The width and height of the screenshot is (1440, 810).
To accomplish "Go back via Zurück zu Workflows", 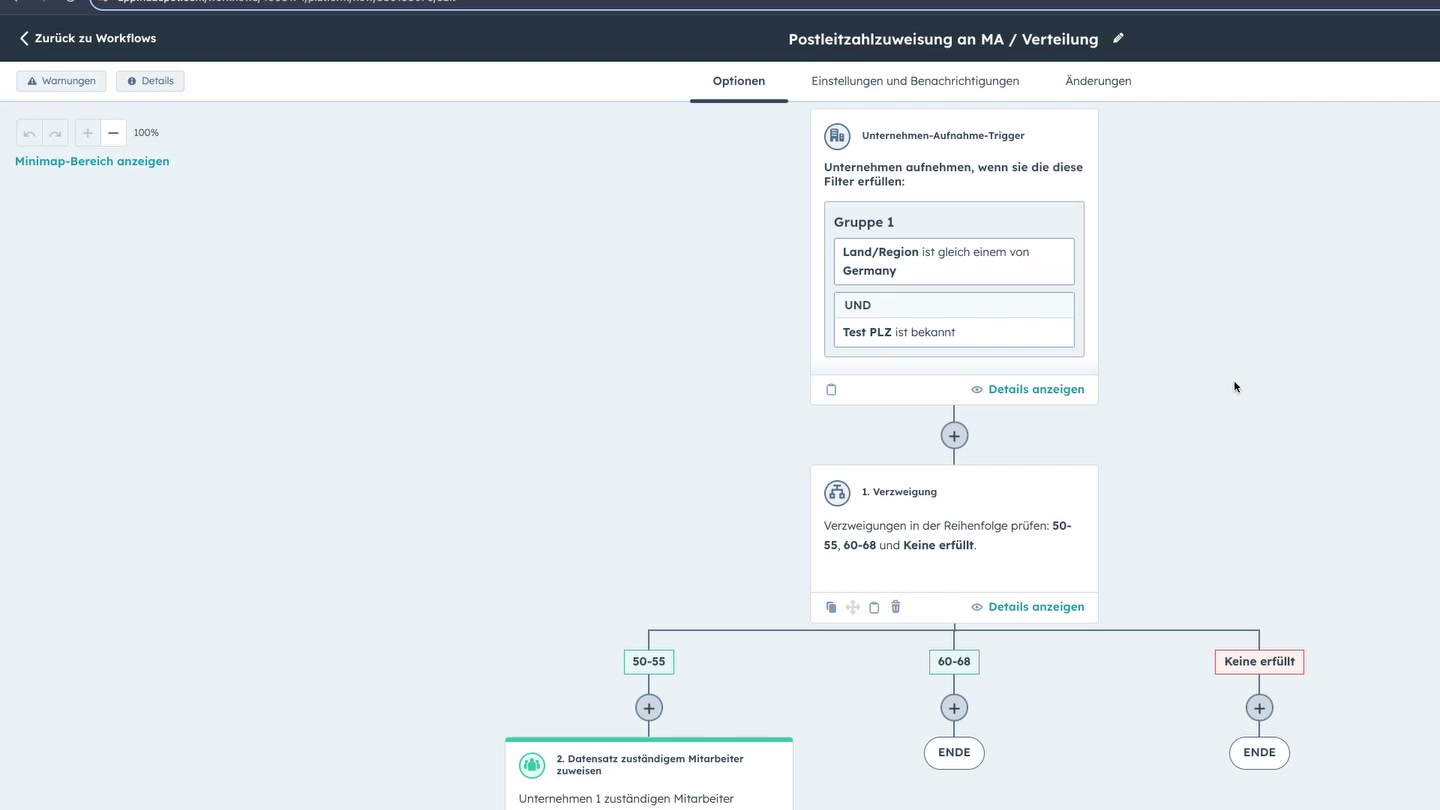I will click(x=88, y=38).
